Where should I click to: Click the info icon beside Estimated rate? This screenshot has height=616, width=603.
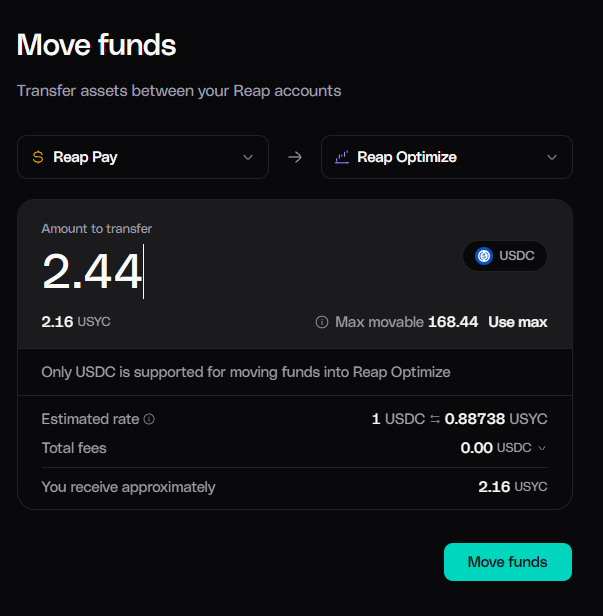coord(149,419)
